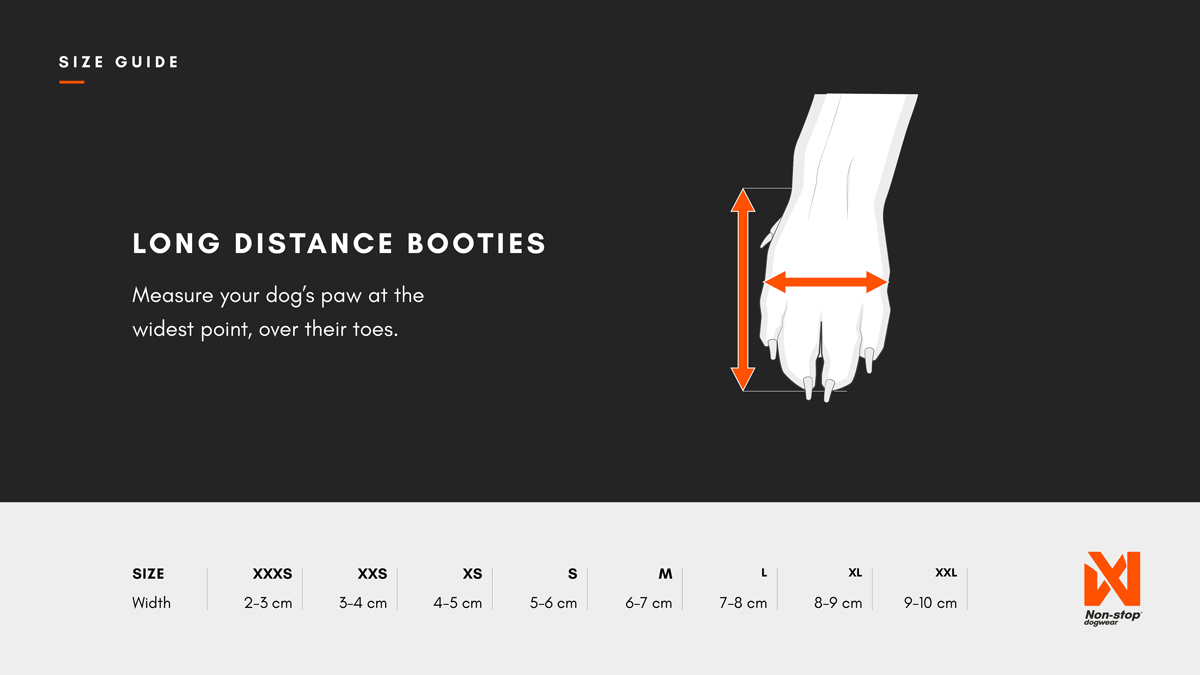Click the 6-7 cm width value
This screenshot has height=675, width=1200.
pos(649,603)
